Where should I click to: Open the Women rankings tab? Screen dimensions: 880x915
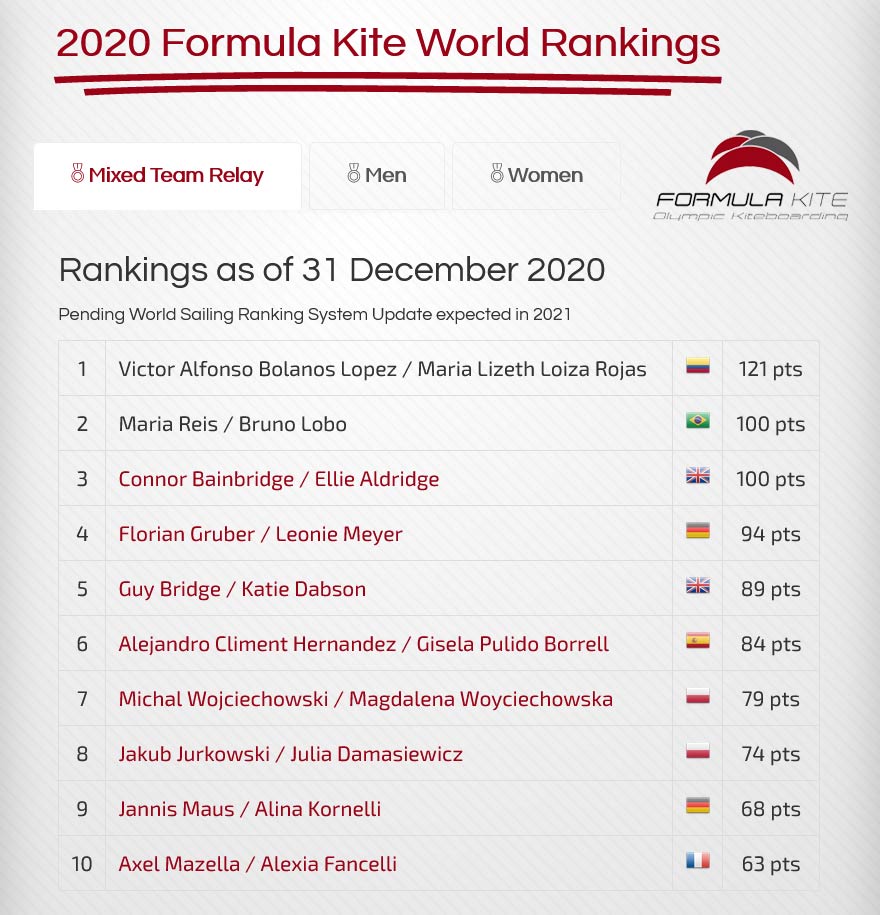point(536,176)
